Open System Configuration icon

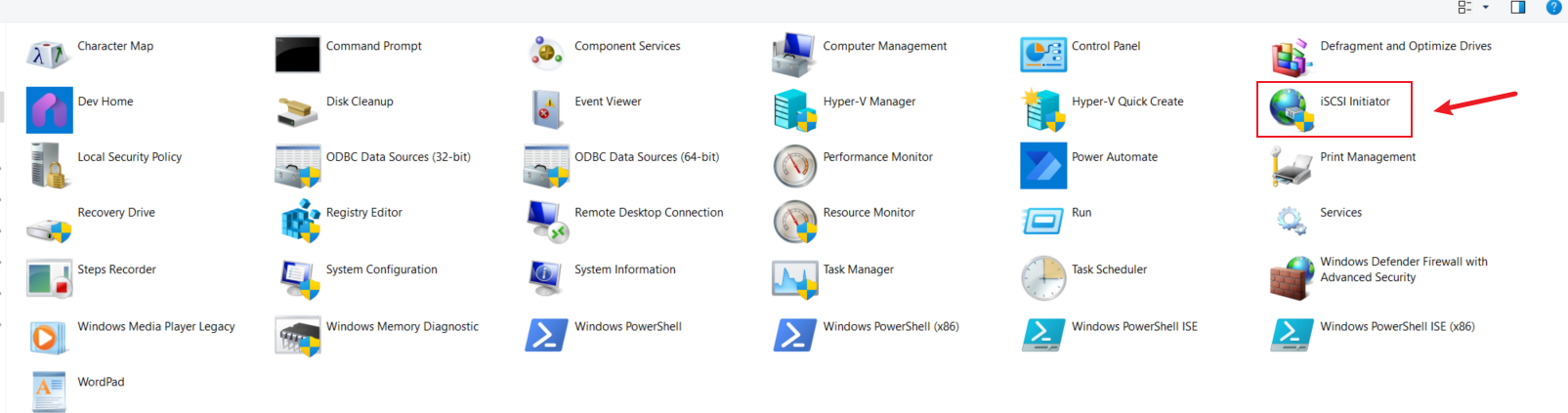click(299, 279)
